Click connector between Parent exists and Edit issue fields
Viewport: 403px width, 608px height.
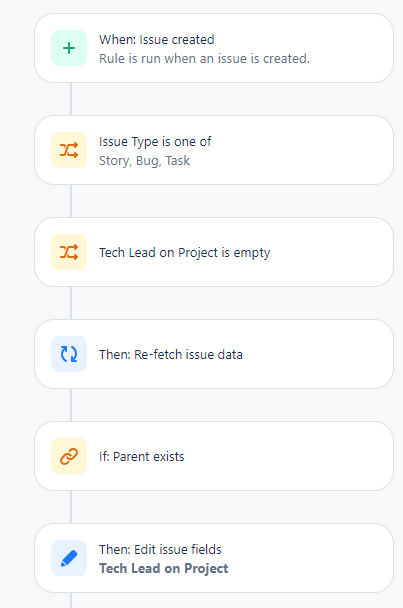pyautogui.click(x=71, y=507)
